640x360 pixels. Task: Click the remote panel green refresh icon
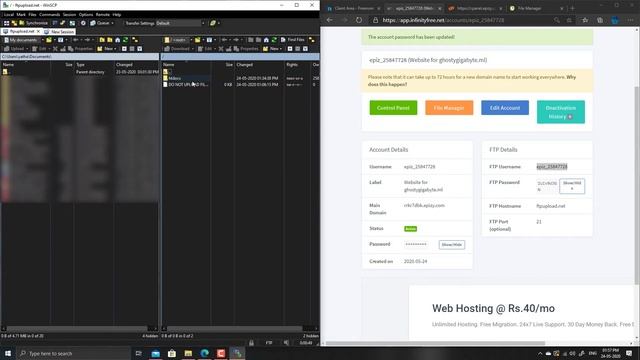[x=274, y=40]
